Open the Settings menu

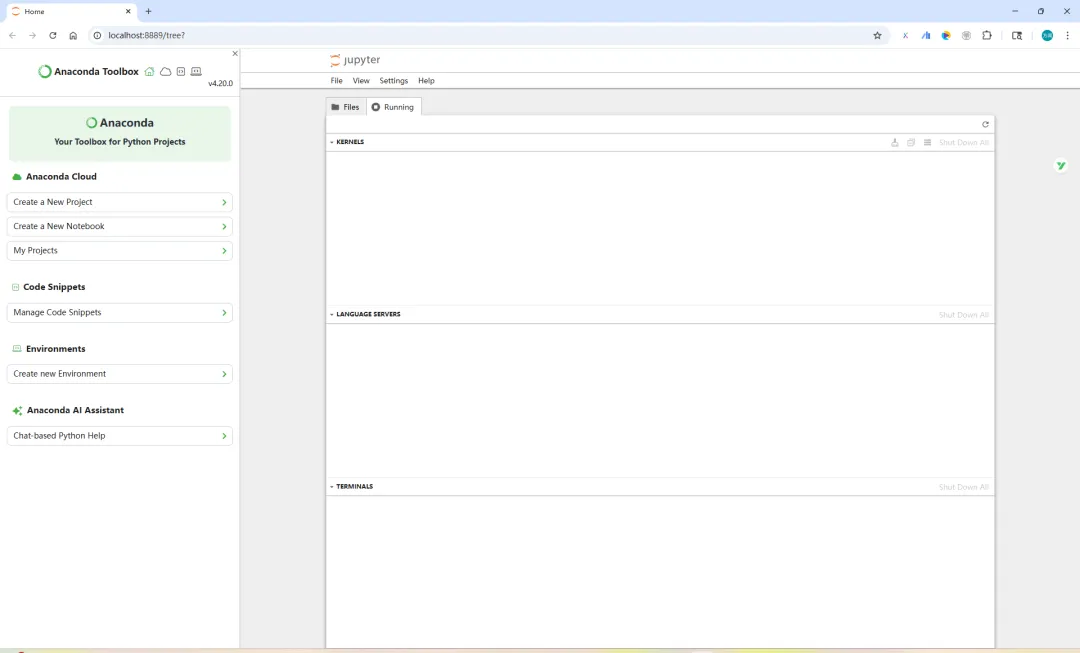point(393,81)
